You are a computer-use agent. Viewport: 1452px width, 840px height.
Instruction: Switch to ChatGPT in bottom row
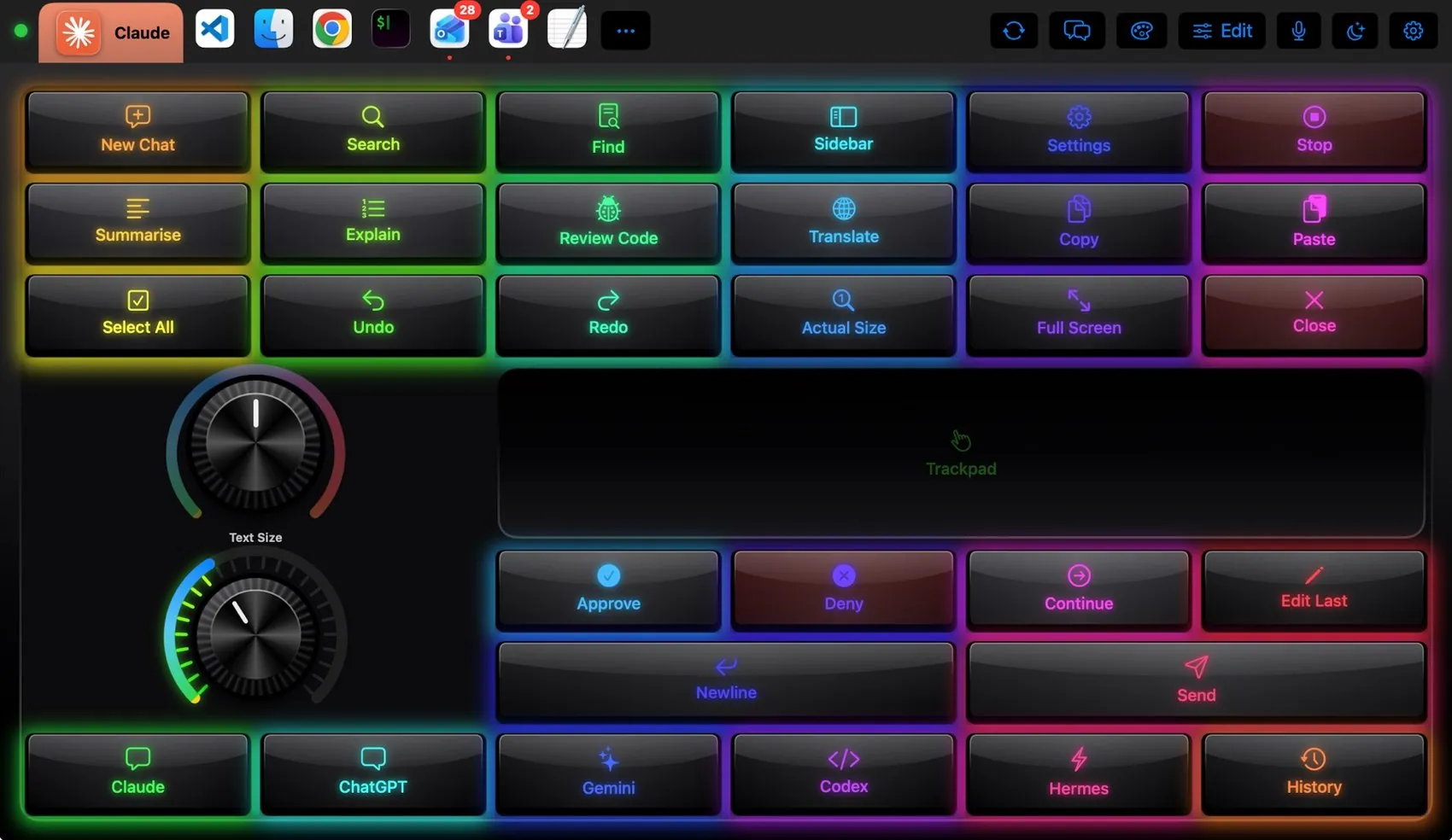coord(373,773)
